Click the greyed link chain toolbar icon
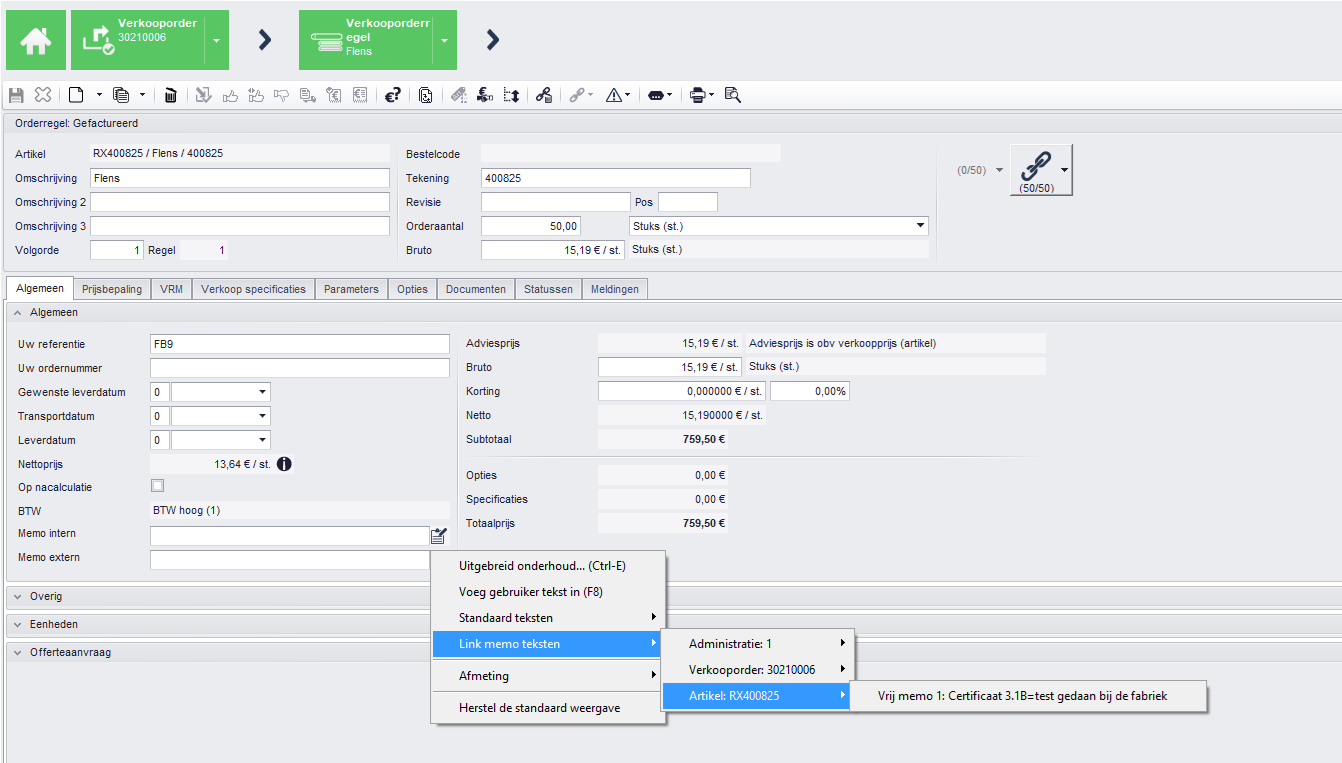Screen dimensions: 1342x763 pyautogui.click(x=577, y=95)
